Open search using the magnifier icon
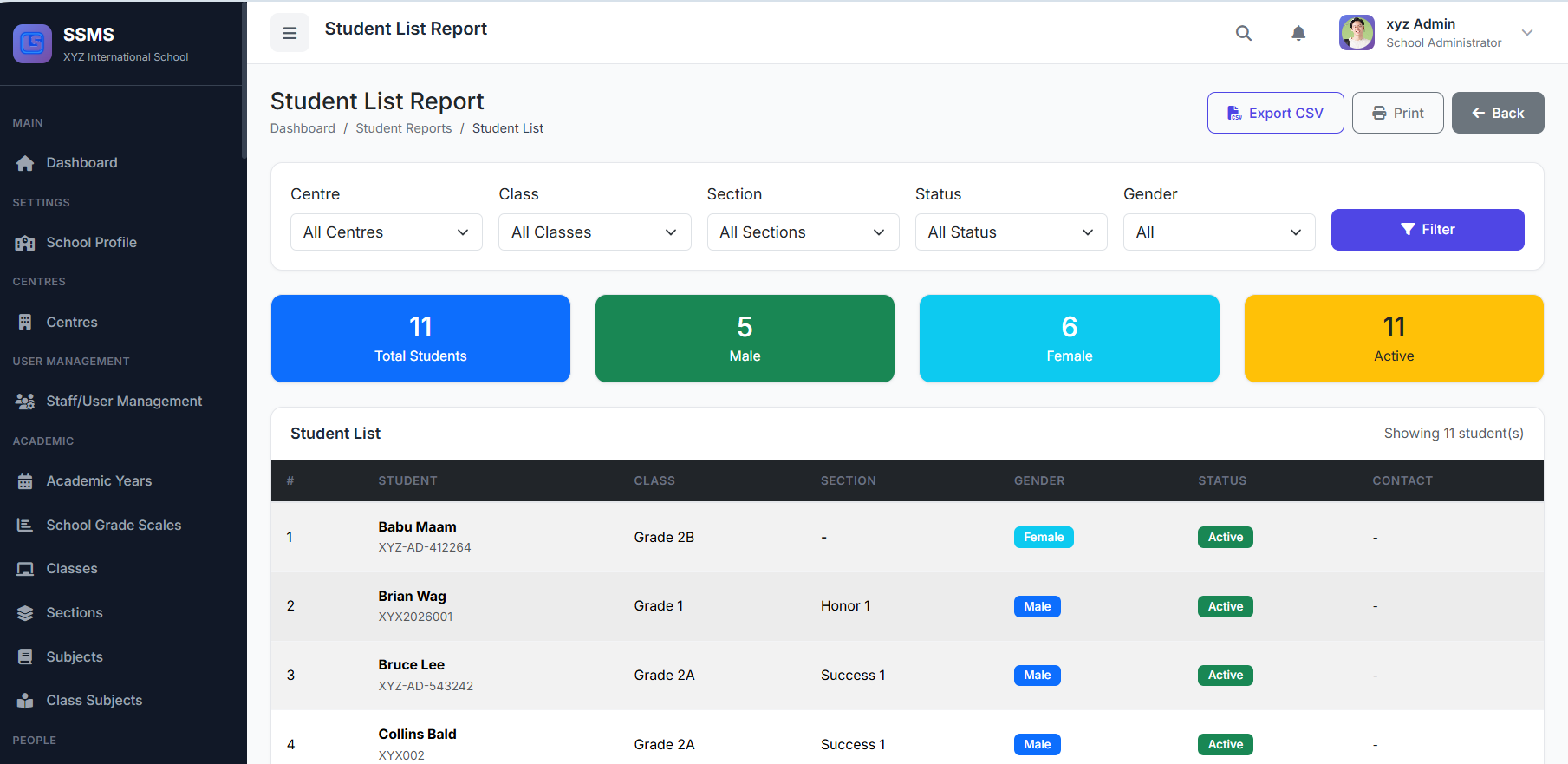Screen dimensions: 1568x764 1243,33
